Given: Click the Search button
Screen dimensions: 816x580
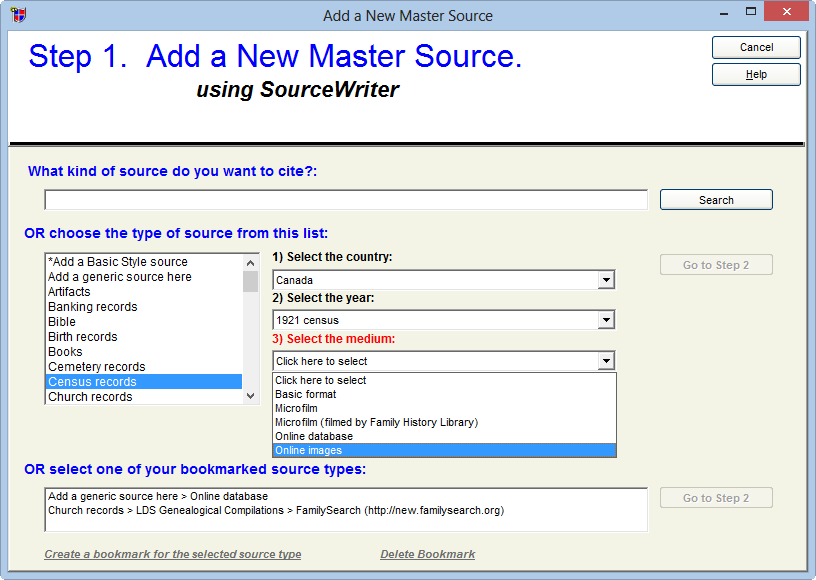Looking at the screenshot, I should tap(716, 200).
